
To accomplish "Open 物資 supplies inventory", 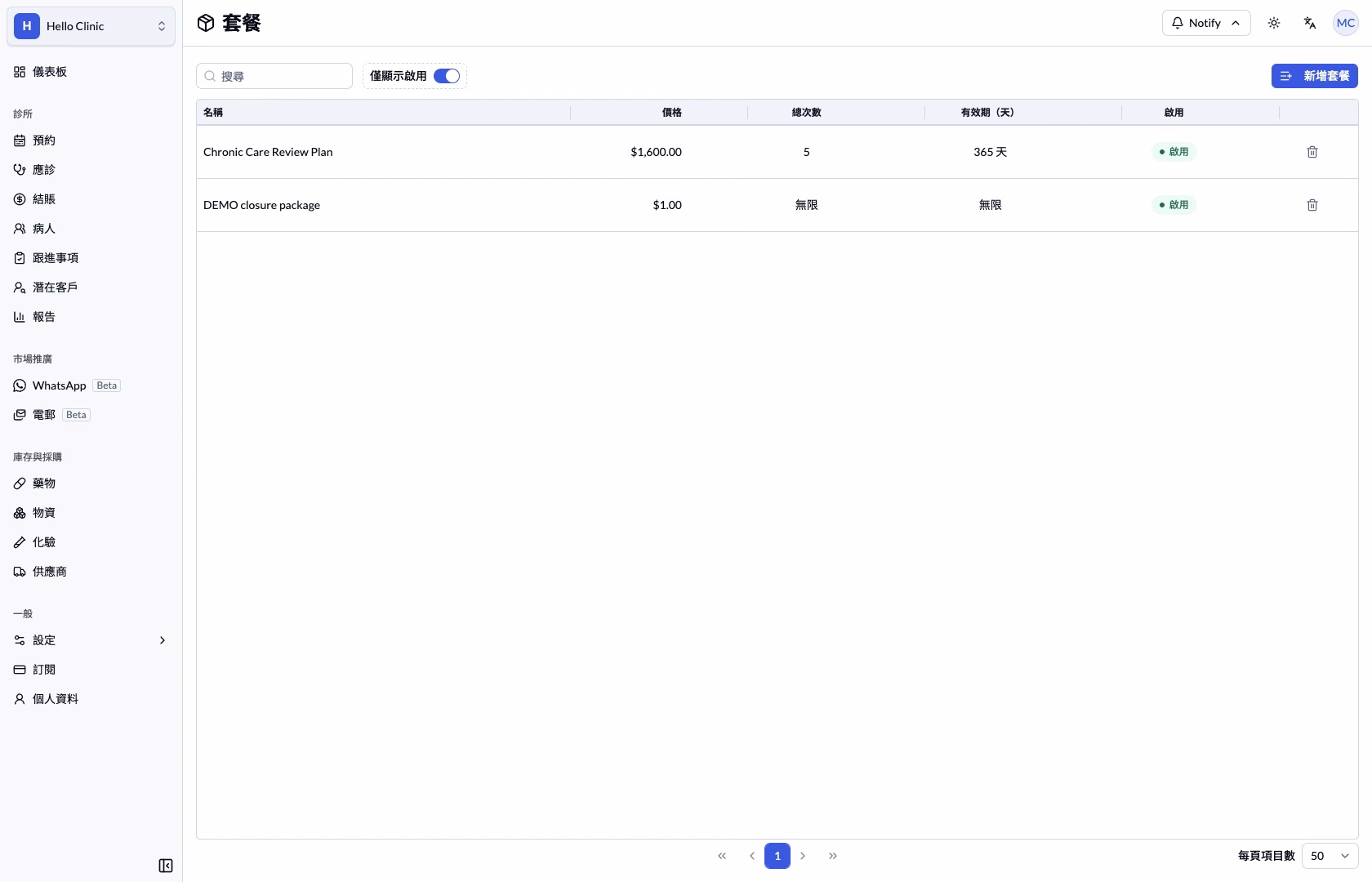I will [x=91, y=513].
